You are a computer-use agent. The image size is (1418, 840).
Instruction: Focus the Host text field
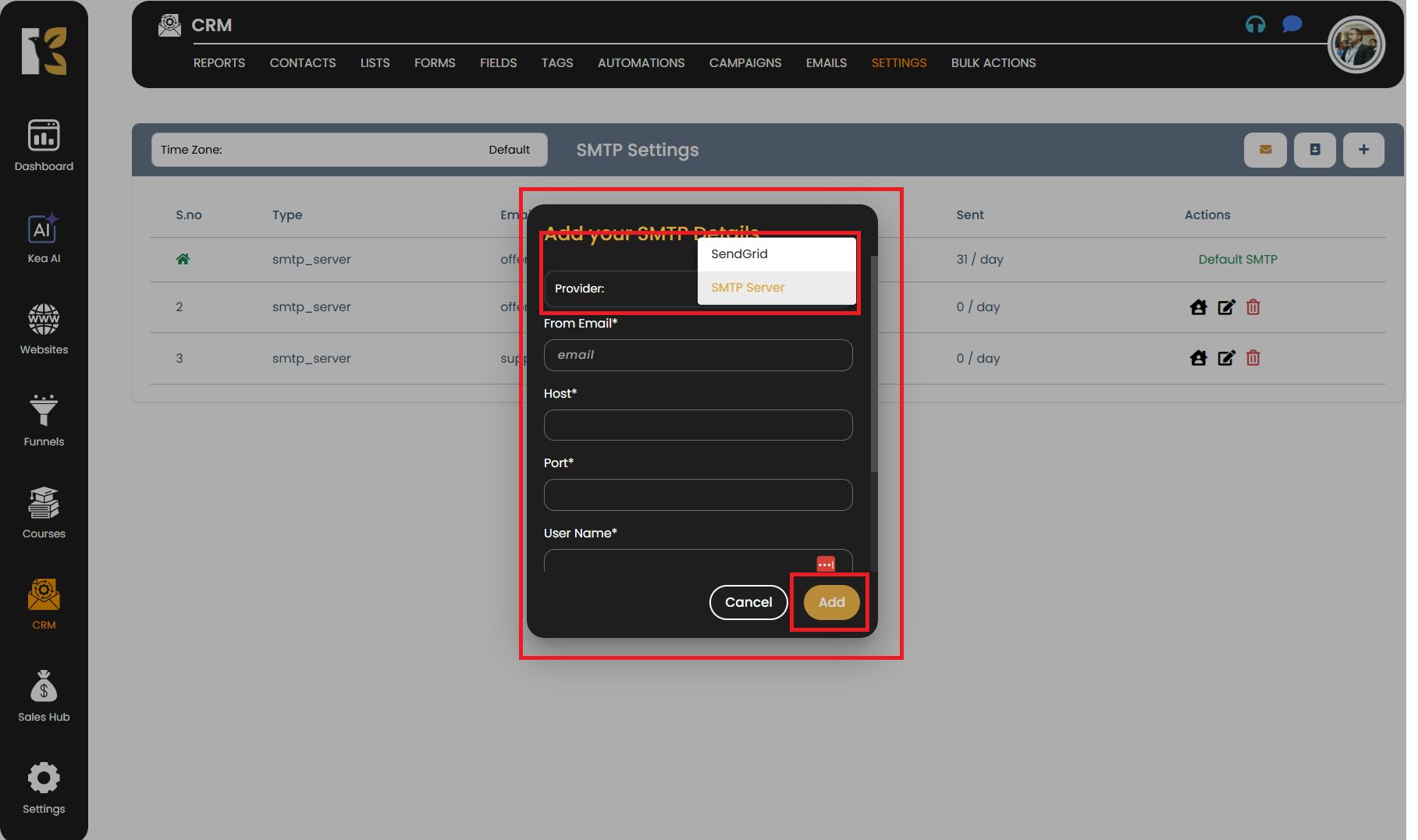(698, 425)
